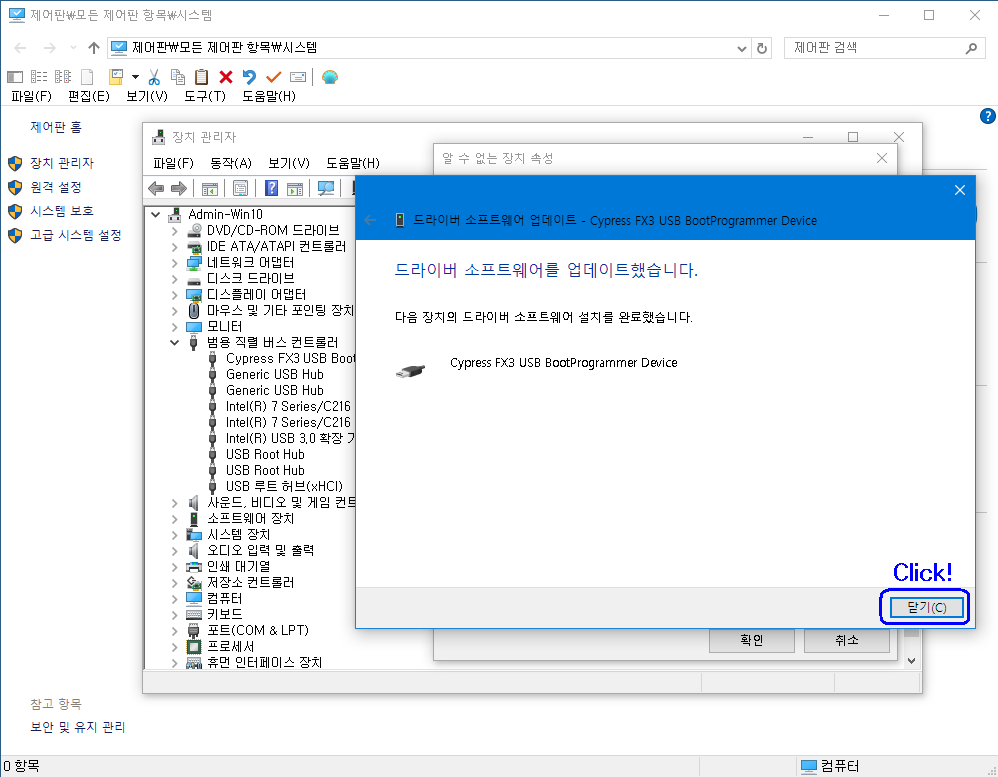The width and height of the screenshot is (998, 777).
Task: Click the up arrow navigation icon
Action: pos(94,48)
